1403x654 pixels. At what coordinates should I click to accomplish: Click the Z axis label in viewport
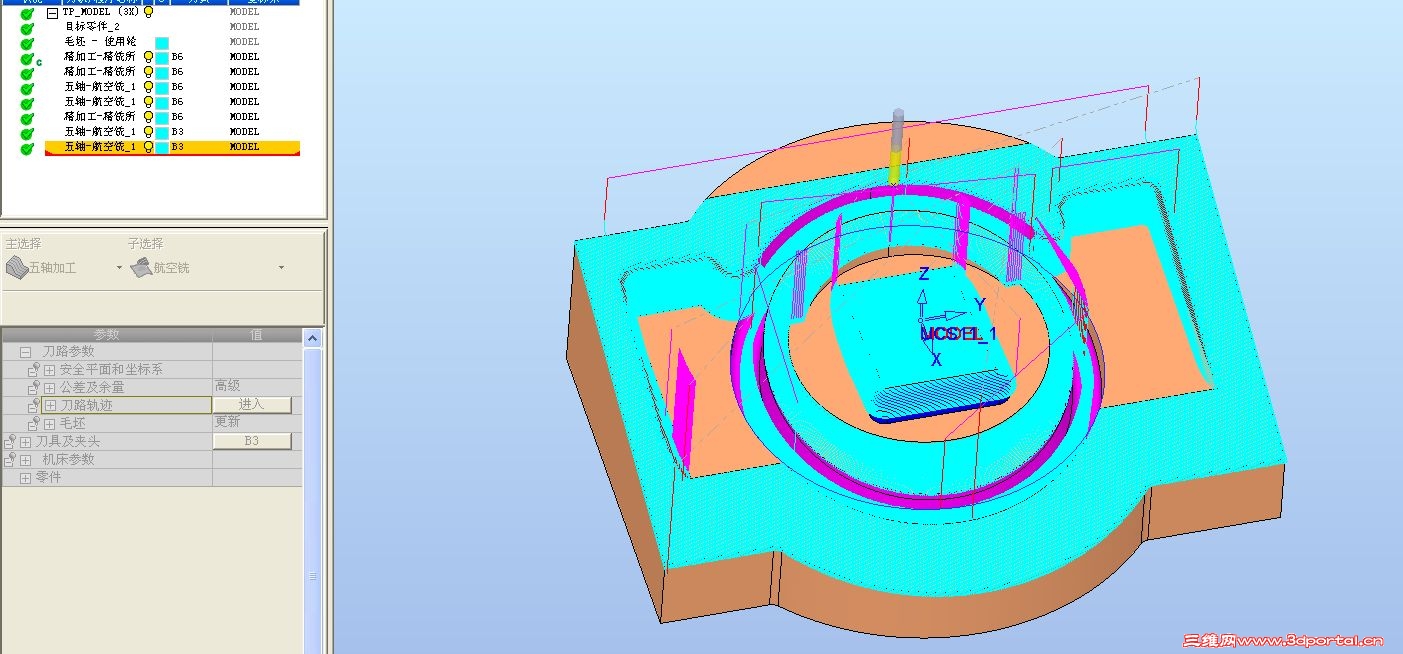(x=924, y=273)
